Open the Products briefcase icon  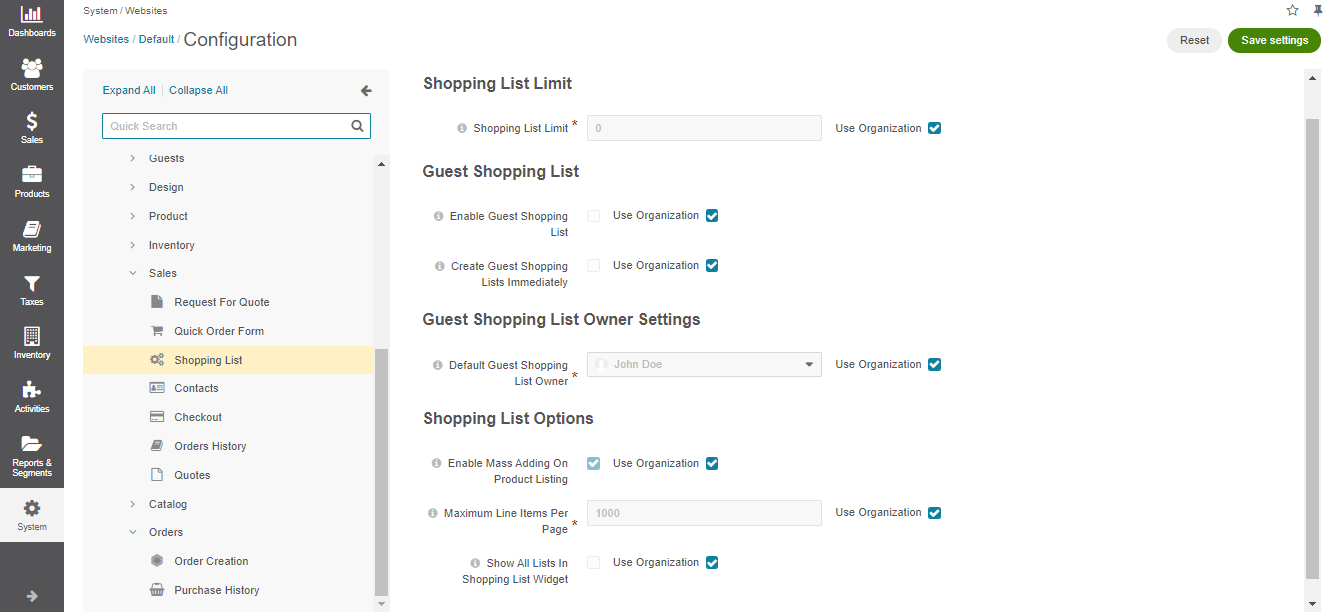point(32,175)
